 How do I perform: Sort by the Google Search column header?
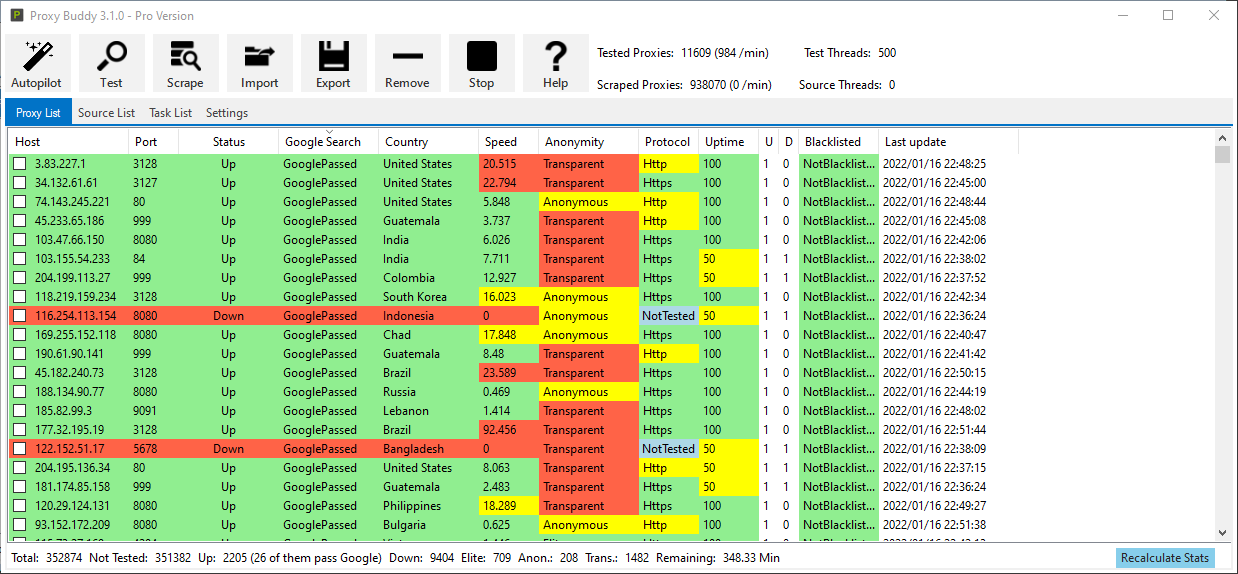click(322, 142)
